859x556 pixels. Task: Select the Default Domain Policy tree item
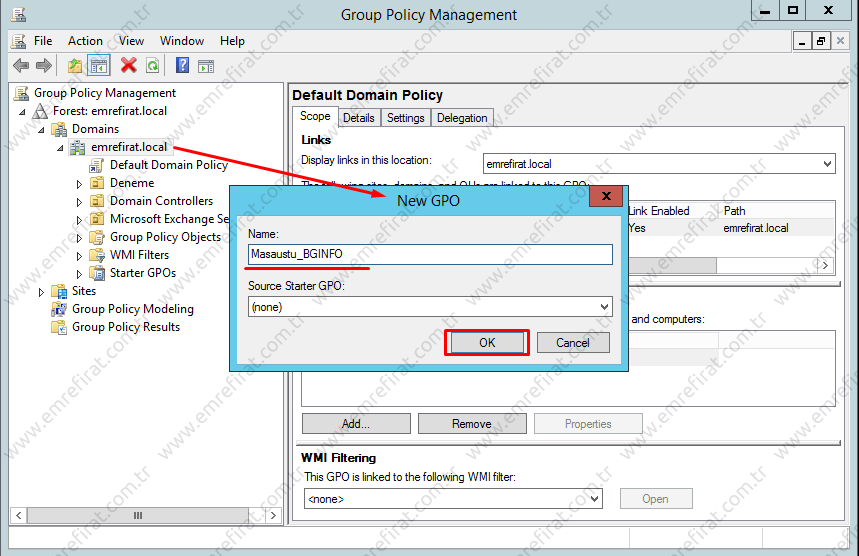coord(168,165)
